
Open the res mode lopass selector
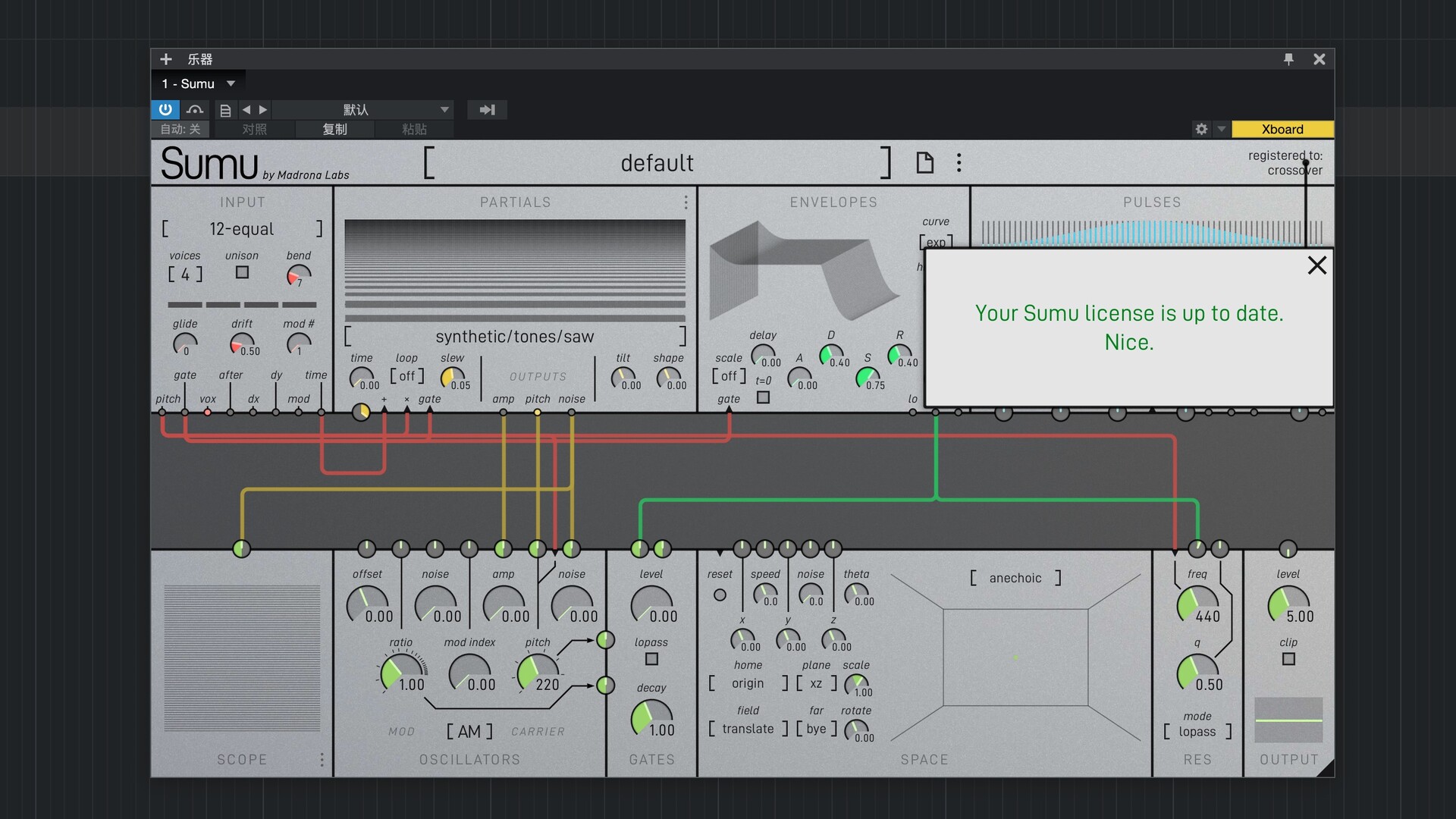click(x=1197, y=732)
